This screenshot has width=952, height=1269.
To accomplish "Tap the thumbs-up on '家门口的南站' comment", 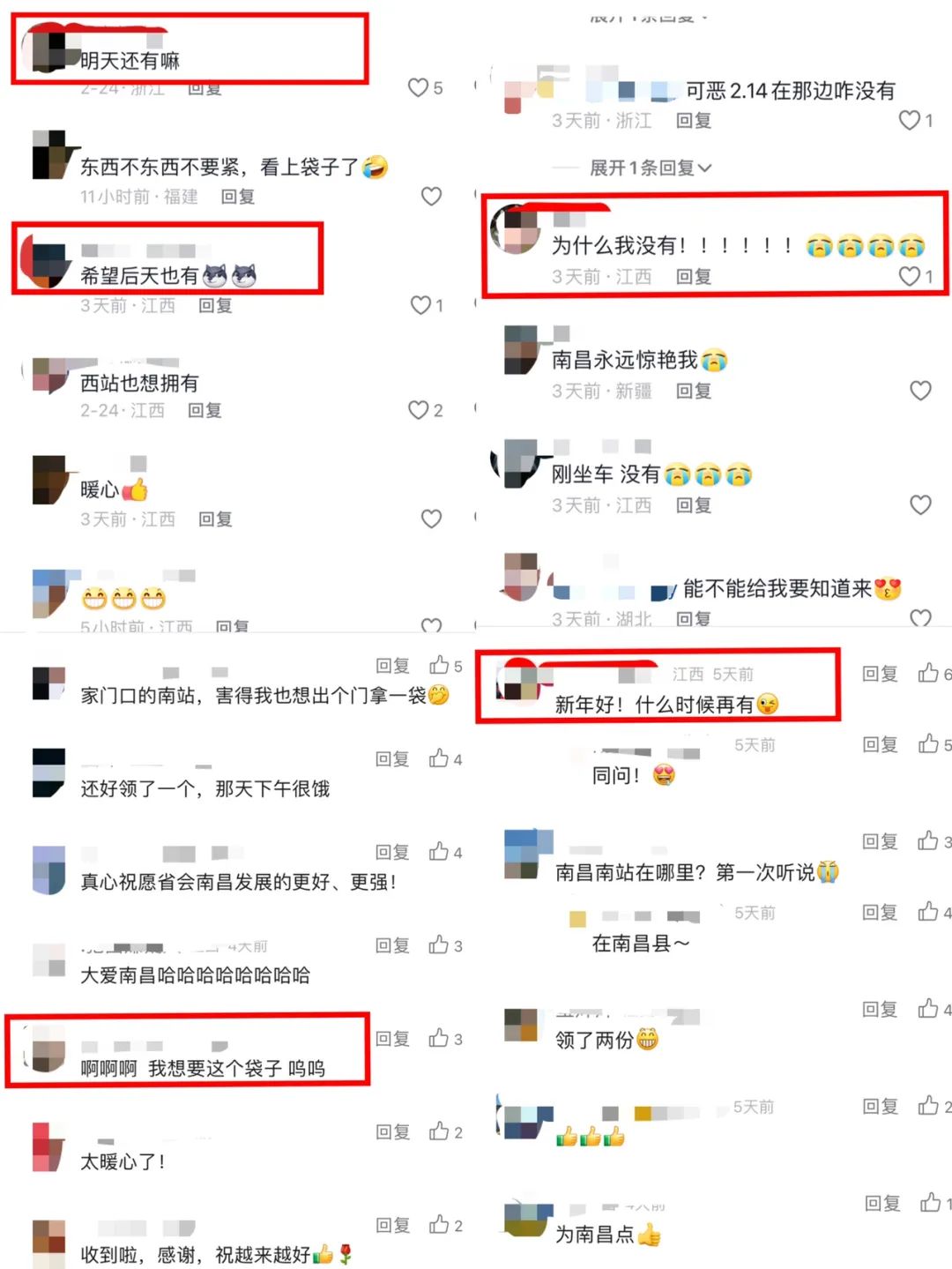I will tap(439, 665).
